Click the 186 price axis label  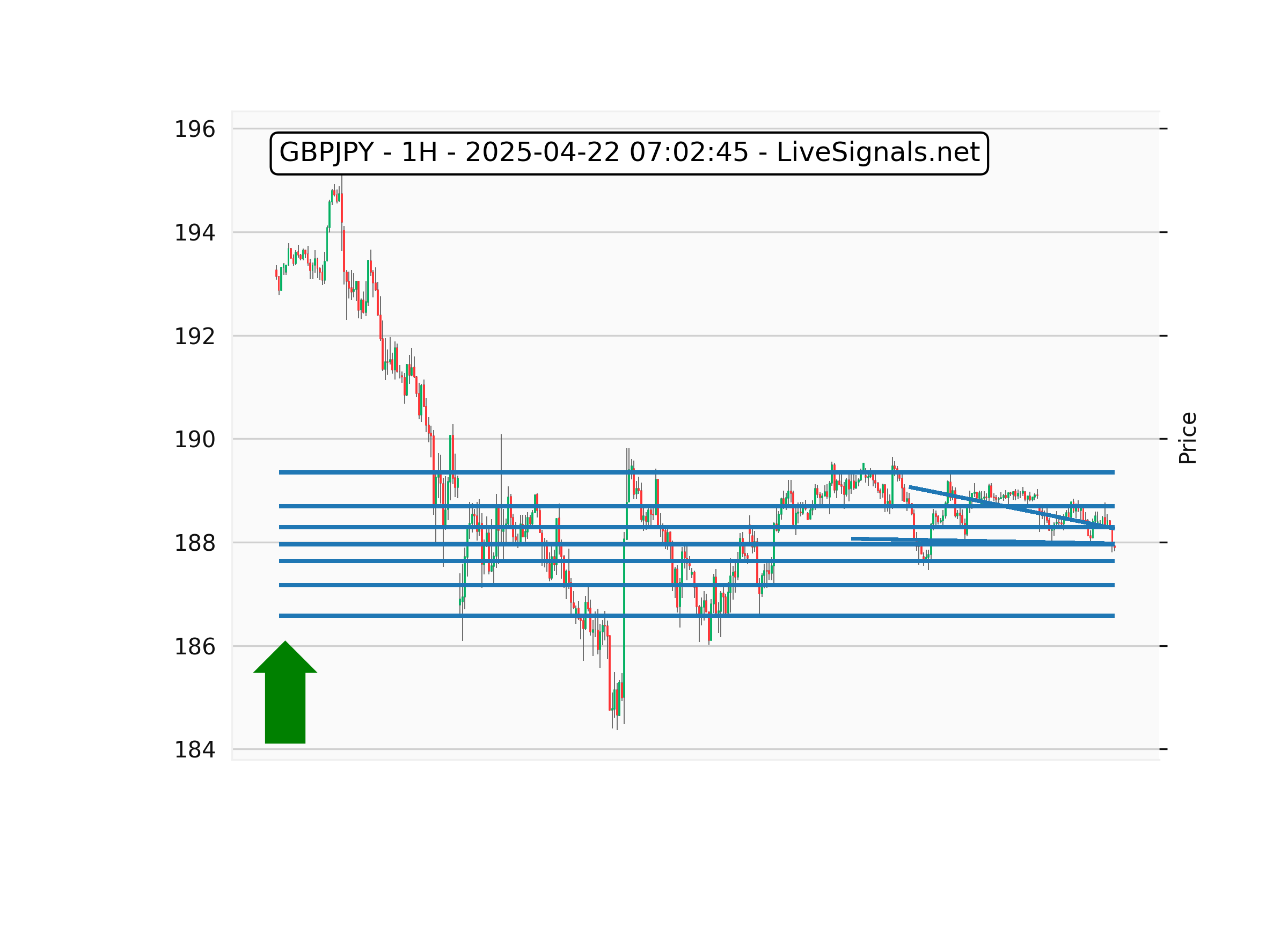click(x=194, y=647)
